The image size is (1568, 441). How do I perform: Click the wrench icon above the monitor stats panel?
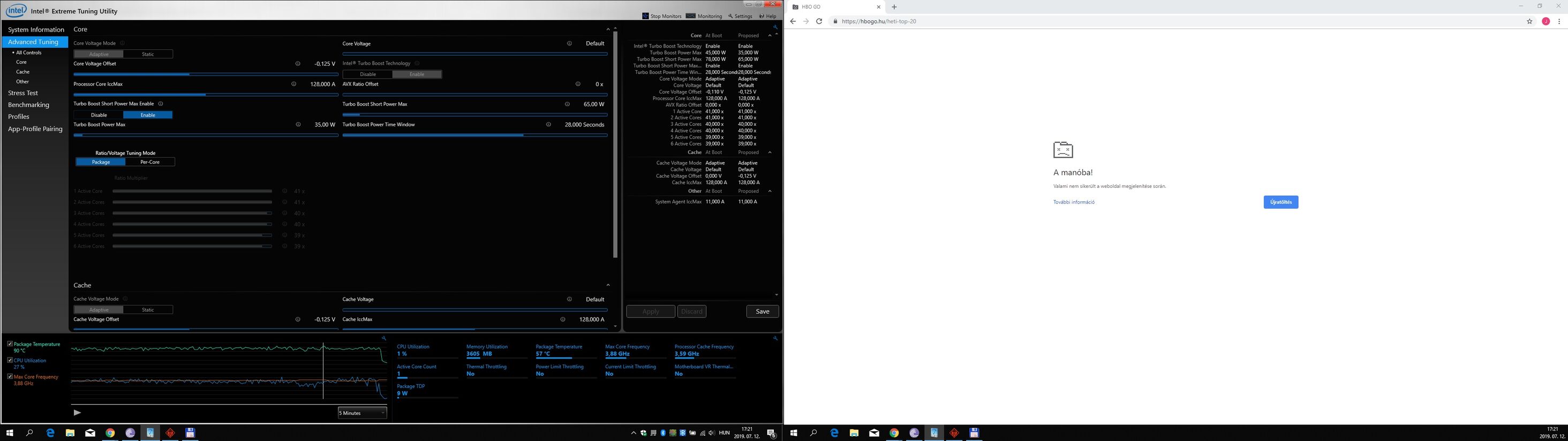tap(775, 338)
